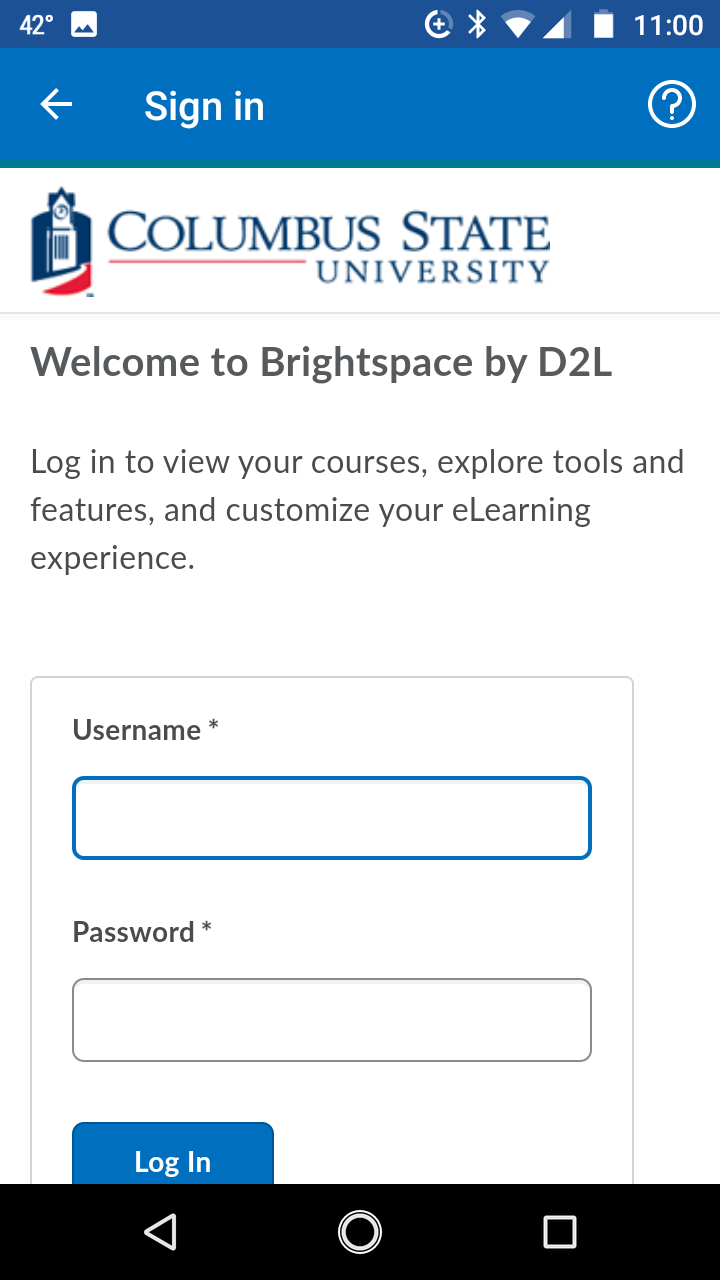Tap the Wi-Fi status bar icon
This screenshot has height=1280, width=720.
tap(517, 24)
